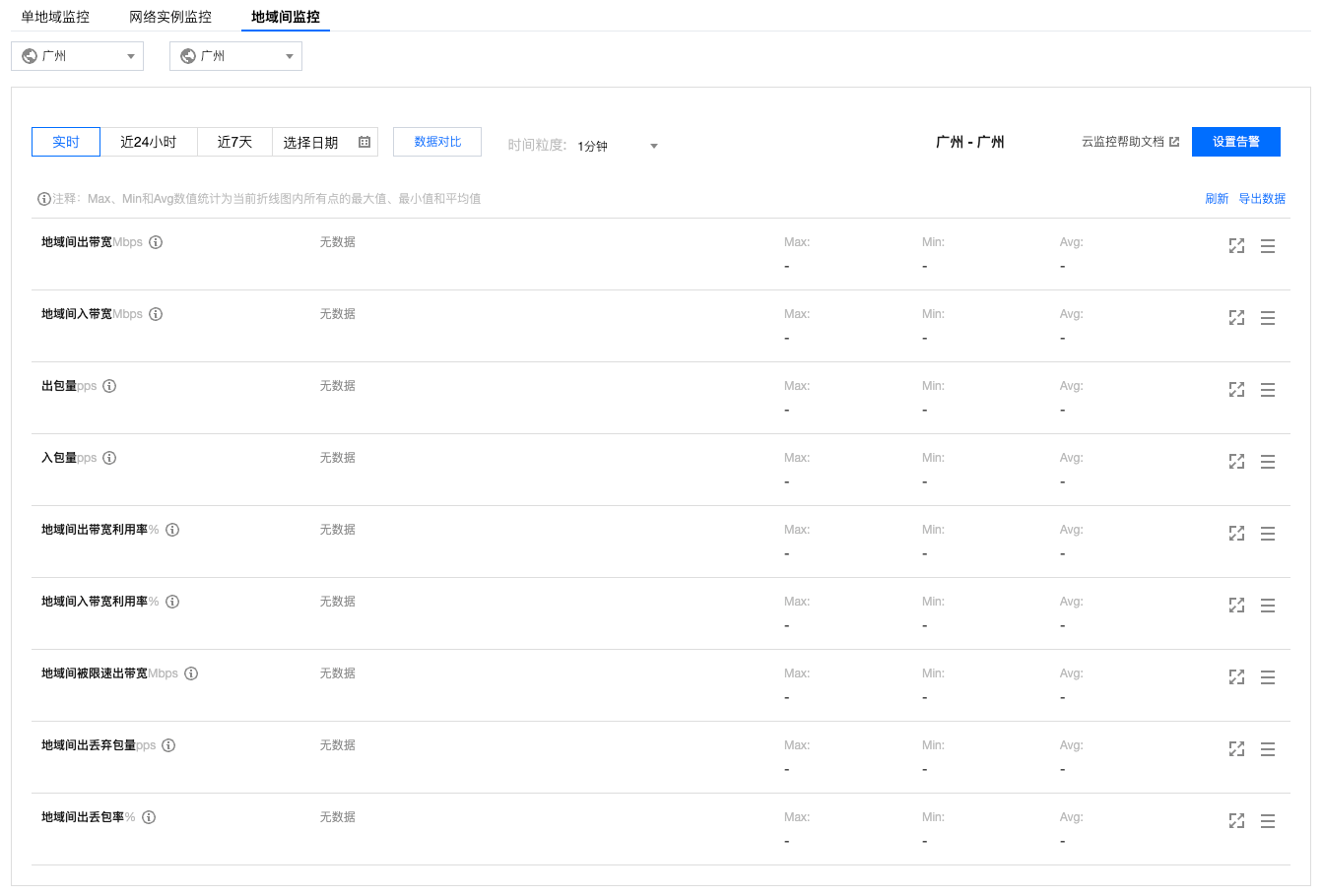Expand the 入包量 chart to fullscreen

[1236, 462]
